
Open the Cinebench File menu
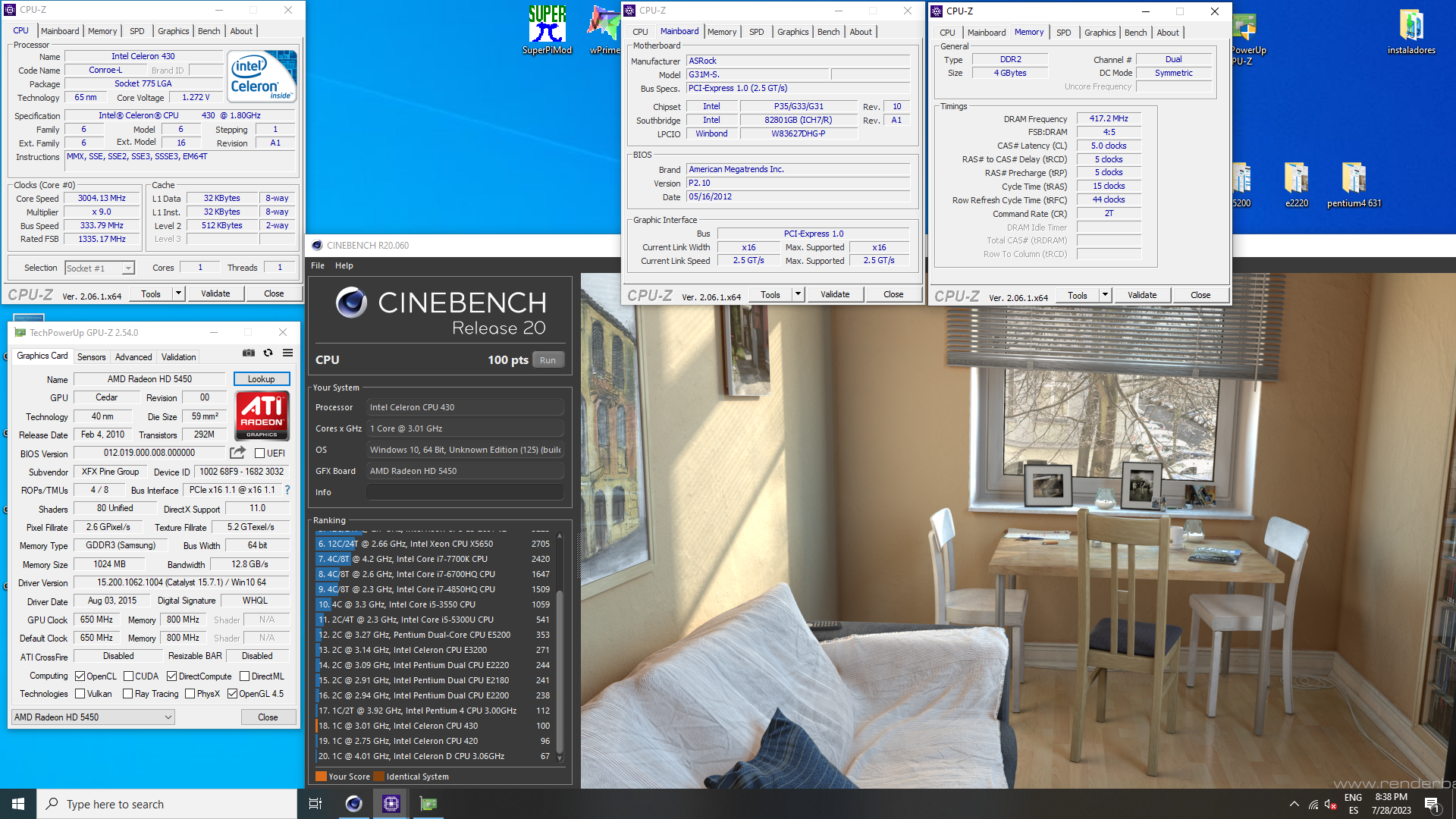pyautogui.click(x=318, y=265)
